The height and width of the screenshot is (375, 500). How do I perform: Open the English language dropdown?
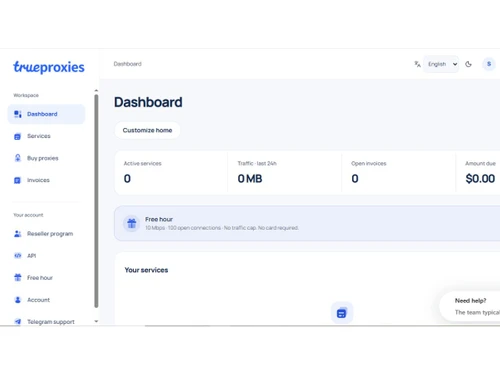pos(441,64)
